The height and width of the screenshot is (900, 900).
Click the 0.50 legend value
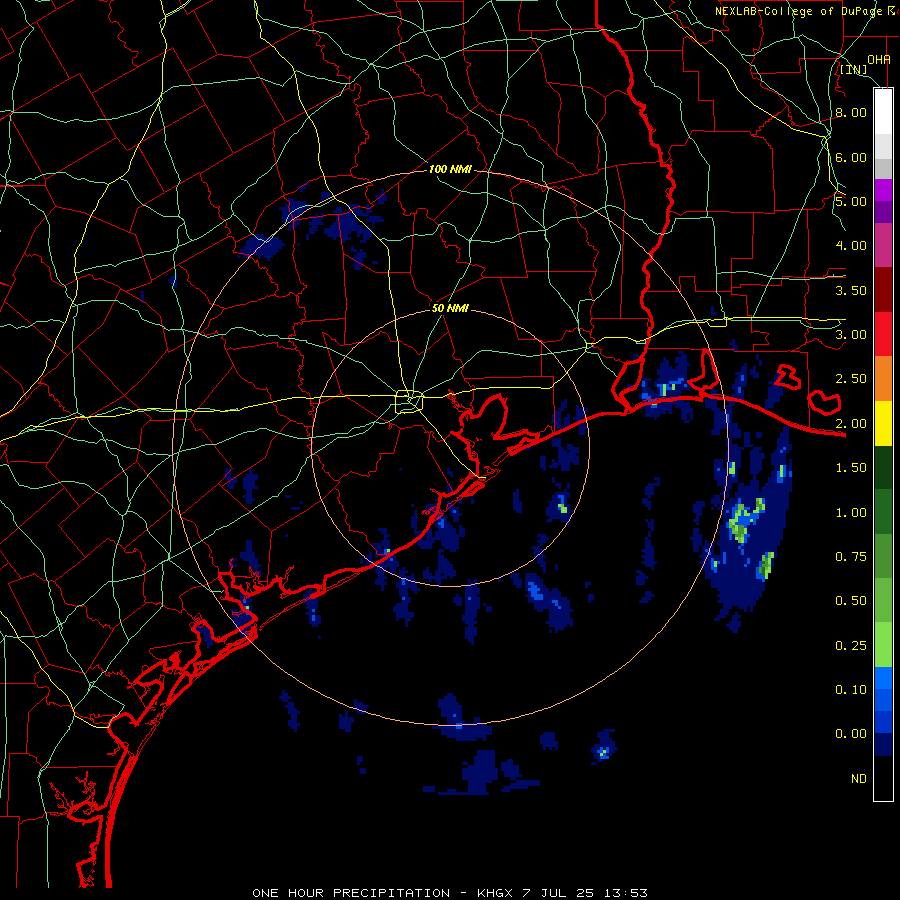851,601
